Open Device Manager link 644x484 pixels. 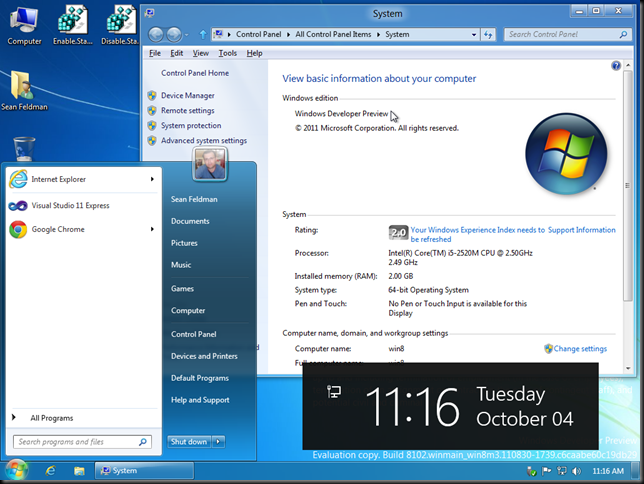(x=188, y=95)
